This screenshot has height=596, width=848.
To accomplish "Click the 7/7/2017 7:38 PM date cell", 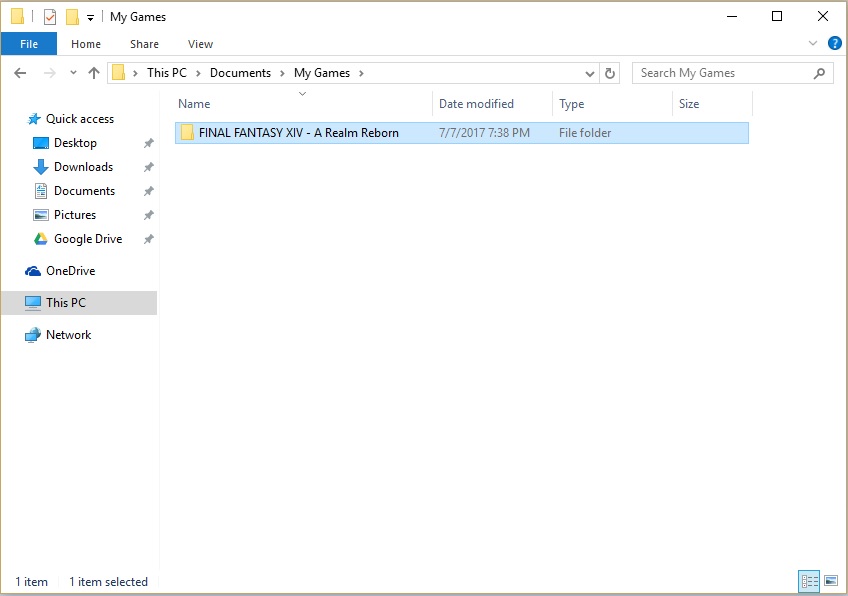I will click(x=484, y=133).
